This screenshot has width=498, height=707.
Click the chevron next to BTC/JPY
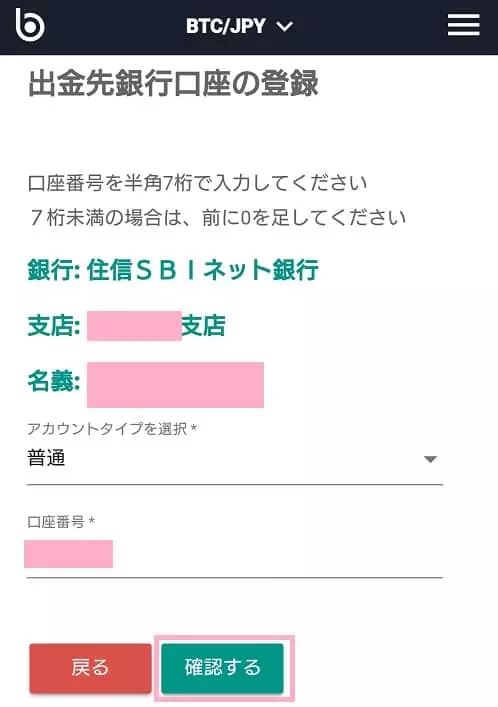pyautogui.click(x=285, y=27)
